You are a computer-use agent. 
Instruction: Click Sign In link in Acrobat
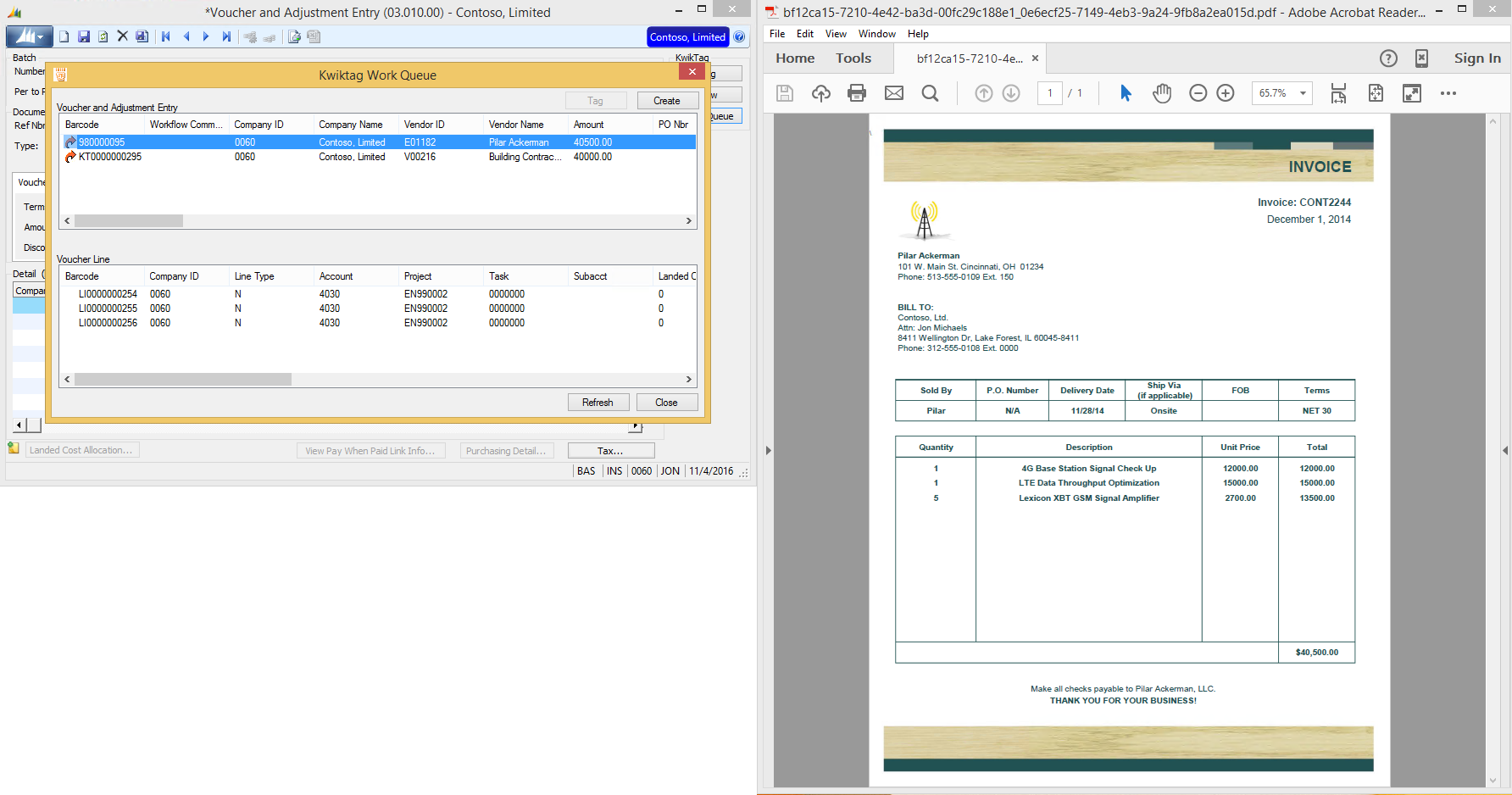1477,58
